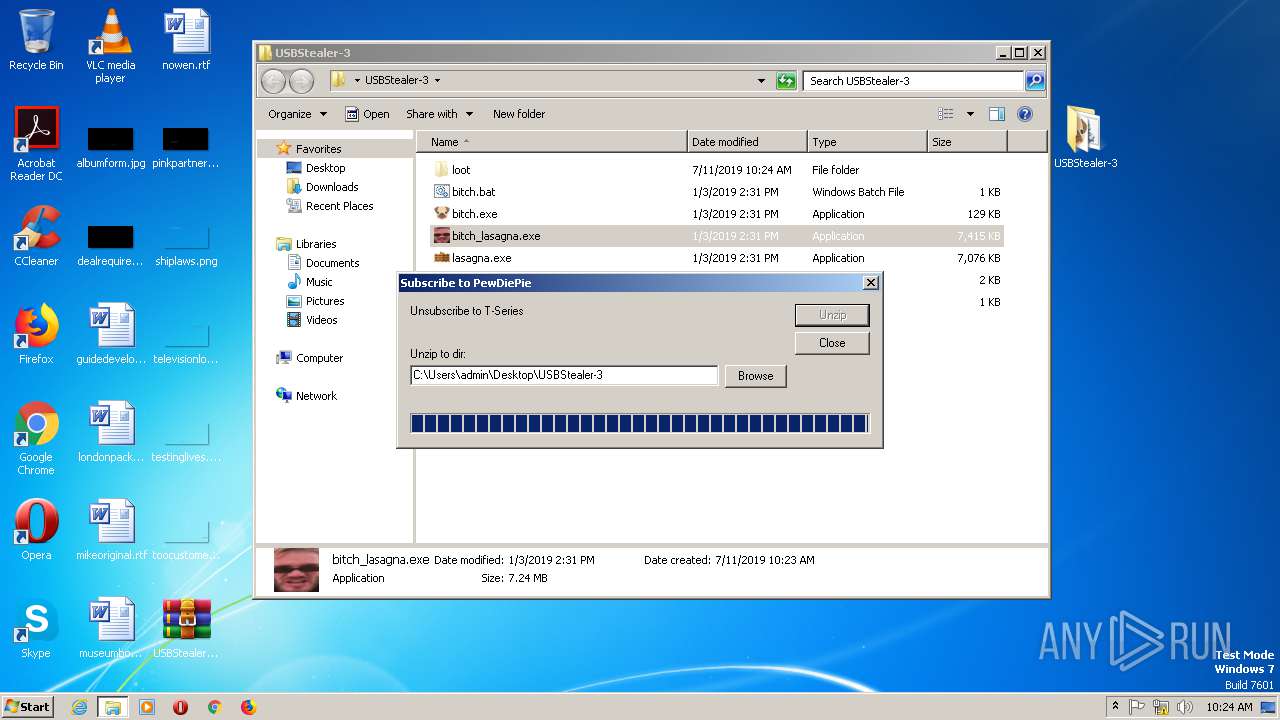Launch Firefox from desktop shortcut
Image resolution: width=1280 pixels, height=720 pixels.
coord(36,334)
